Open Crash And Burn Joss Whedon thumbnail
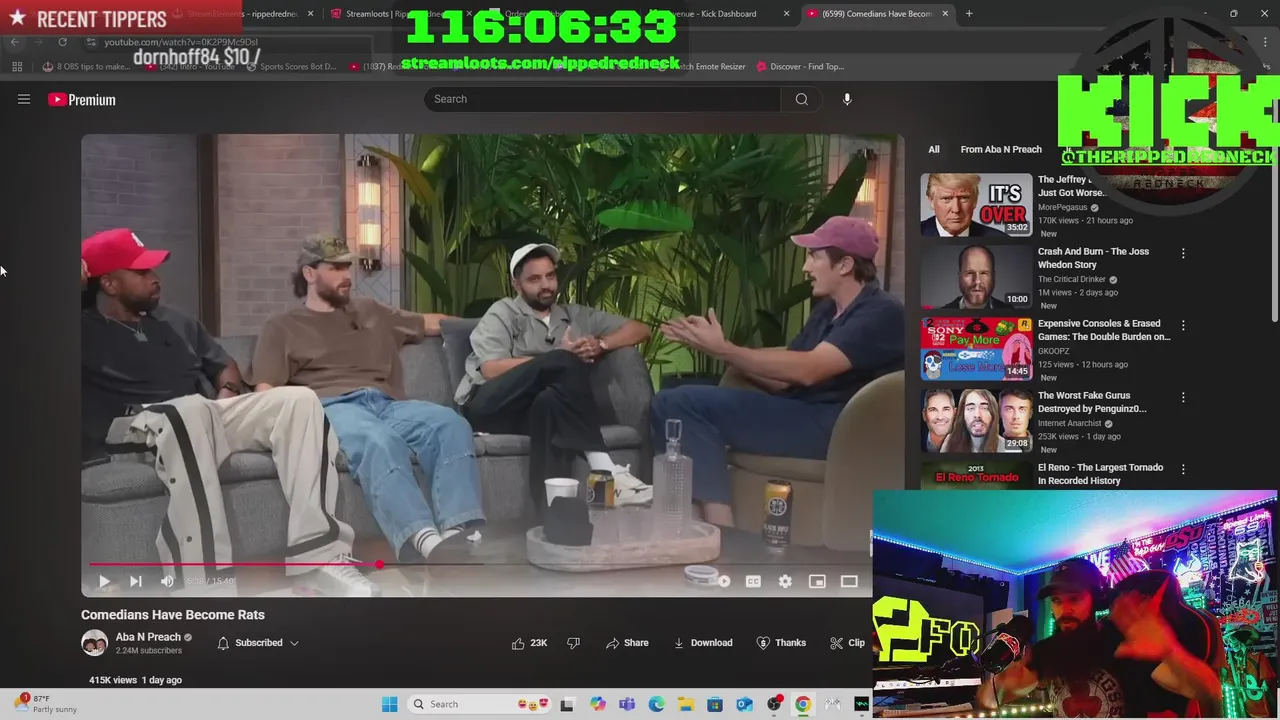The height and width of the screenshot is (720, 1280). 976,277
